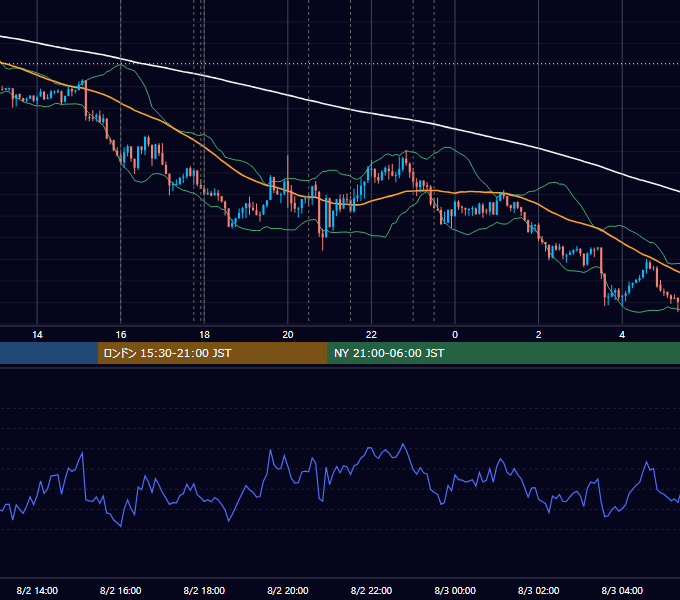Click the upper chart time label 22
Screen dimensions: 680x600
pyautogui.click(x=371, y=335)
